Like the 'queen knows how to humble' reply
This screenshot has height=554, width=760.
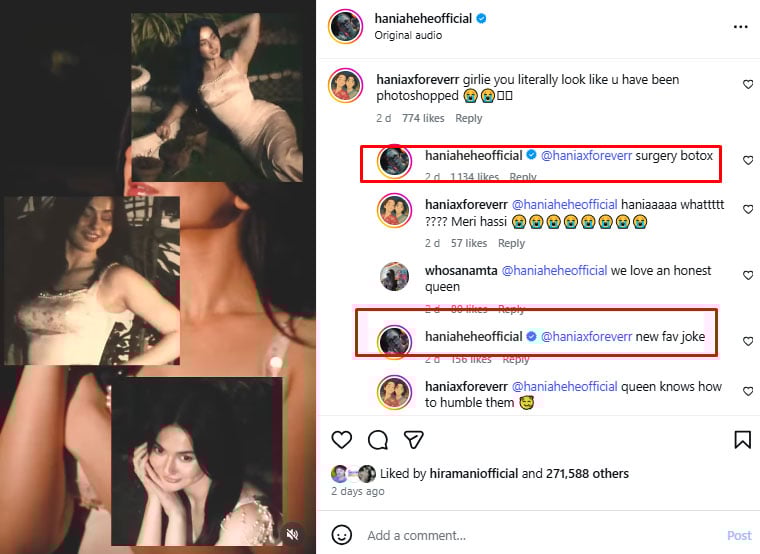pyautogui.click(x=748, y=393)
